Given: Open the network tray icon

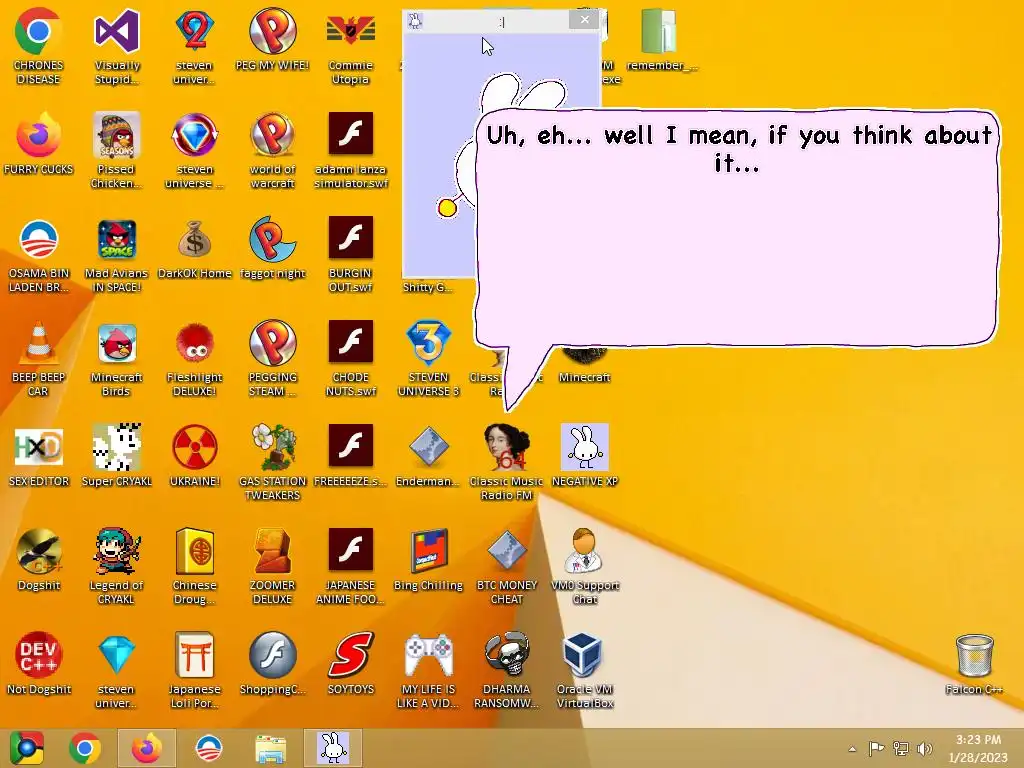Looking at the screenshot, I should pyautogui.click(x=901, y=748).
